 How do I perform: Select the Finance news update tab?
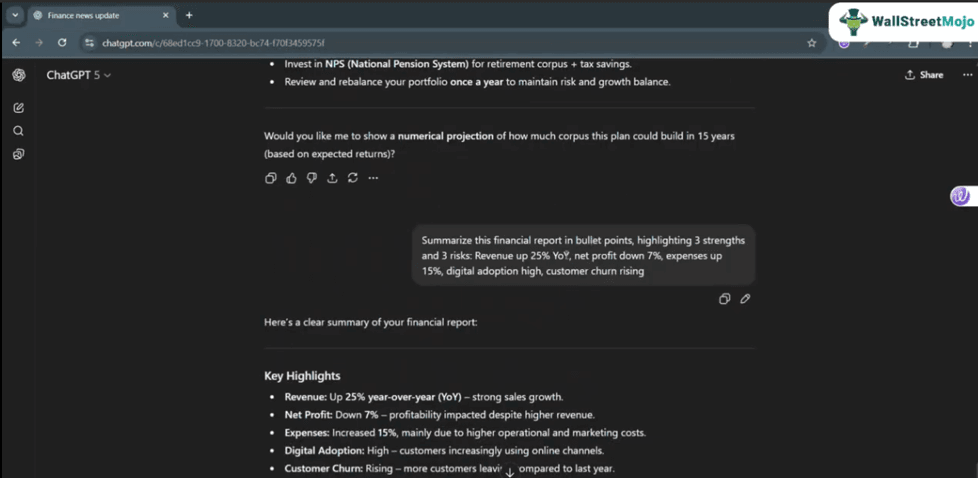click(x=95, y=15)
